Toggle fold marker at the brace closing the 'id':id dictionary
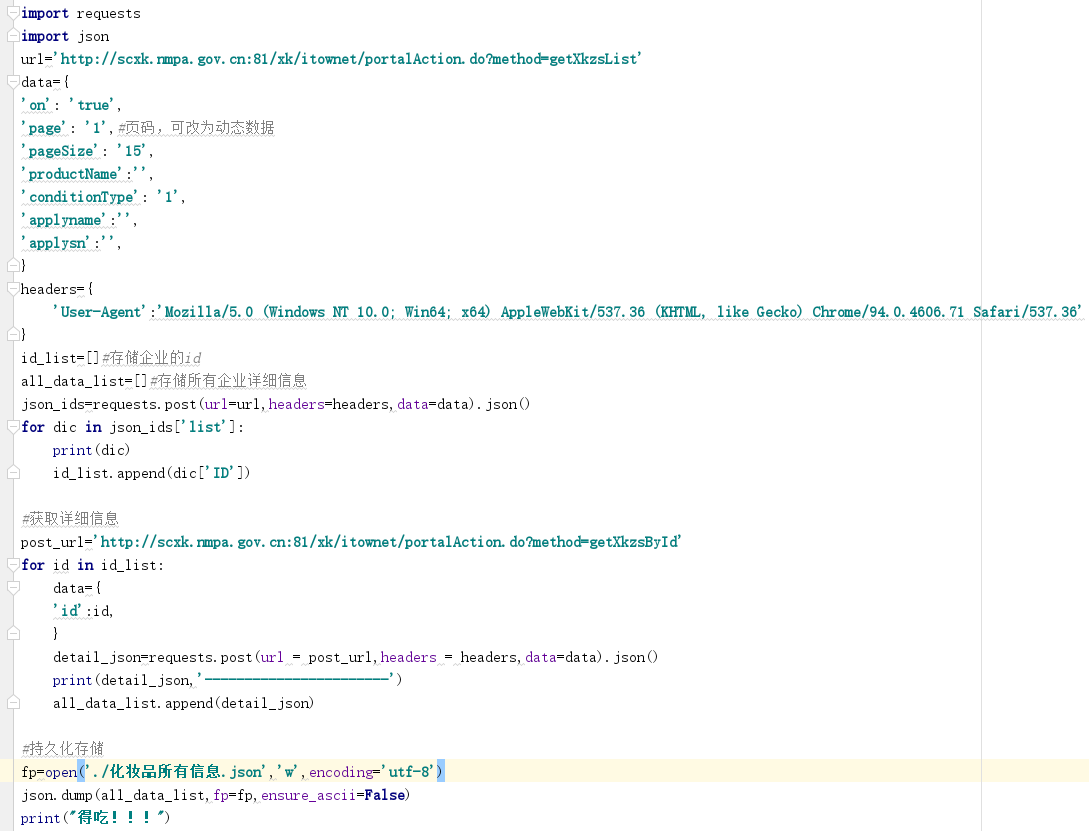1089x831 pixels. coord(13,633)
